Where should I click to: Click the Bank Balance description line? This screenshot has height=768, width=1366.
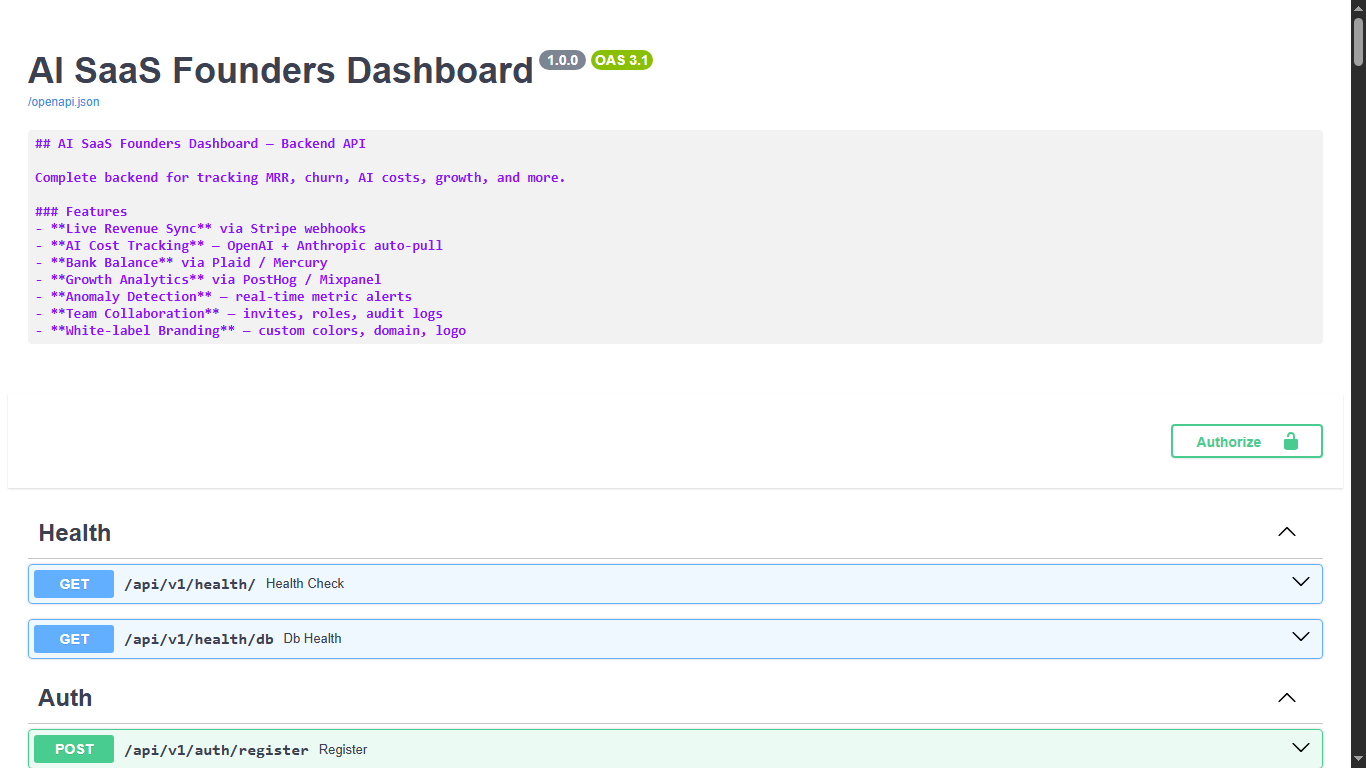coord(181,262)
